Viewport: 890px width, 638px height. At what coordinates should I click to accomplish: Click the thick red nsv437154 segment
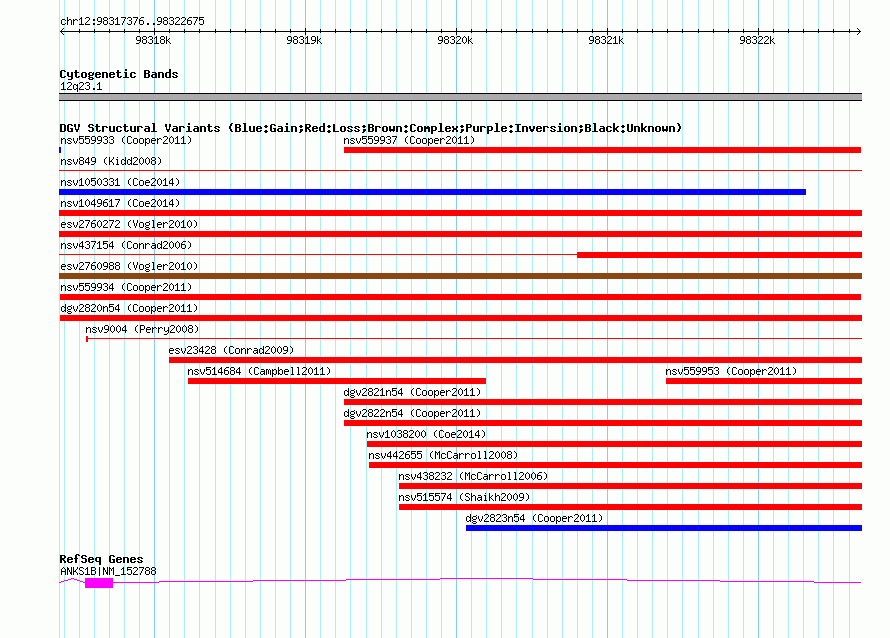719,255
